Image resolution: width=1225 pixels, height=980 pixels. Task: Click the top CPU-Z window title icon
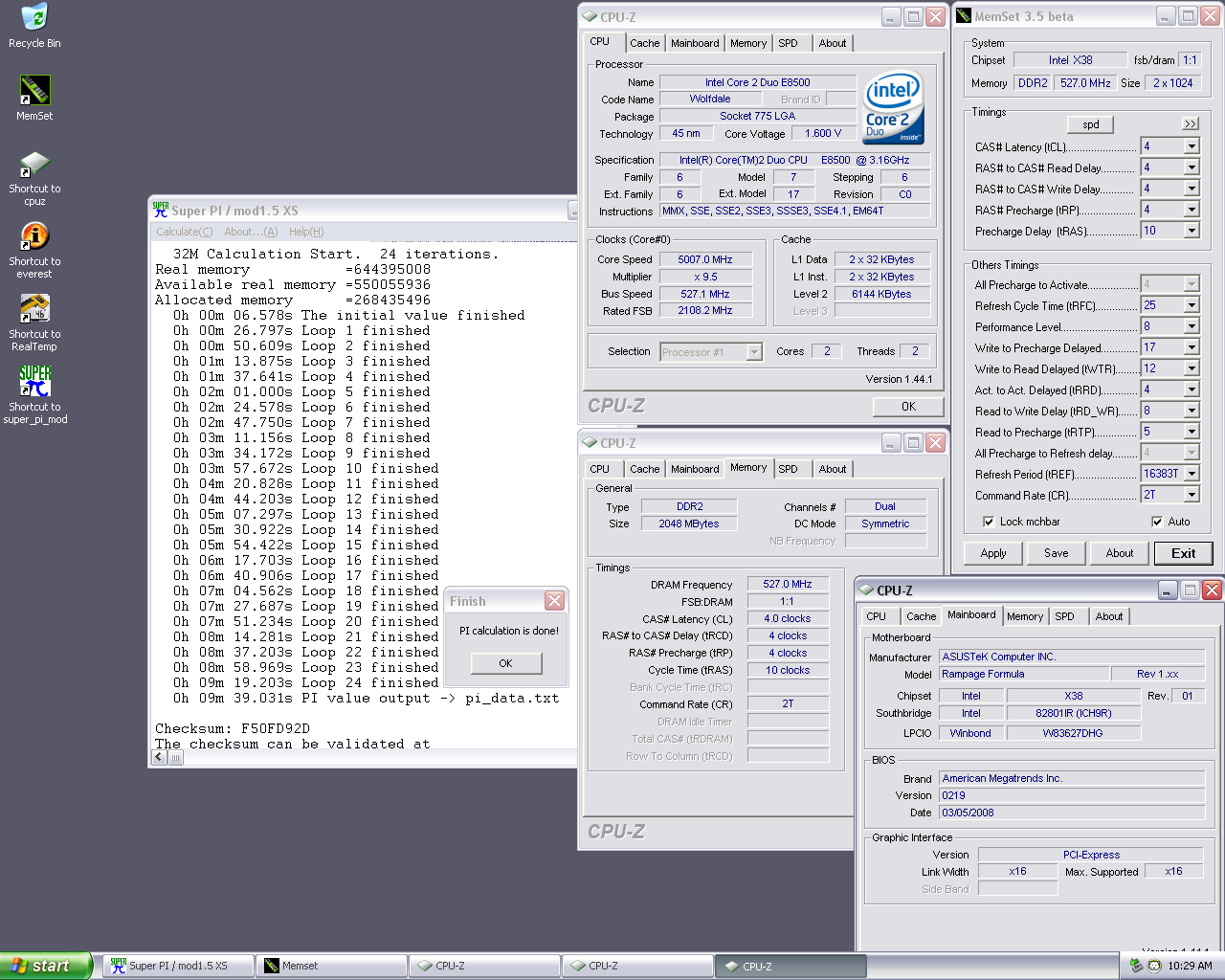point(590,17)
